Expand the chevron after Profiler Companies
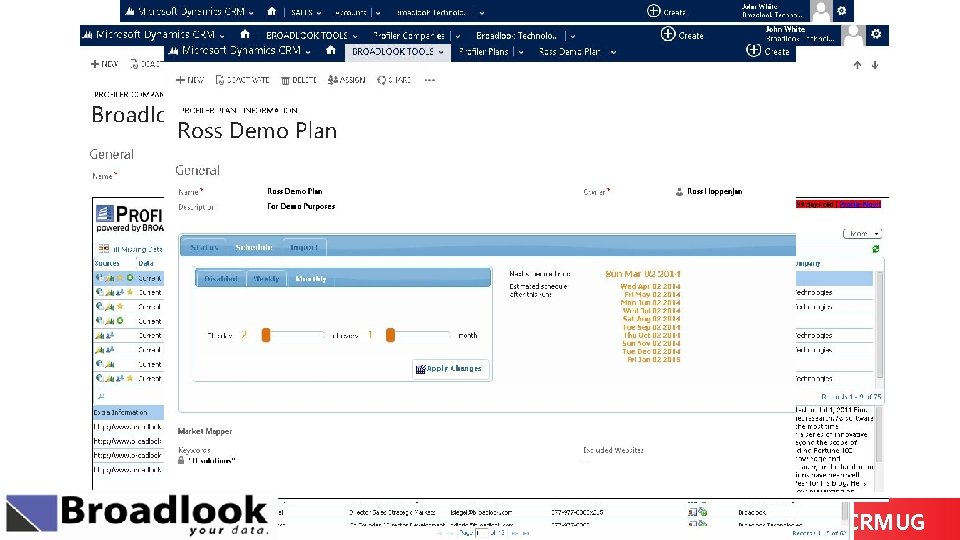 coord(458,36)
